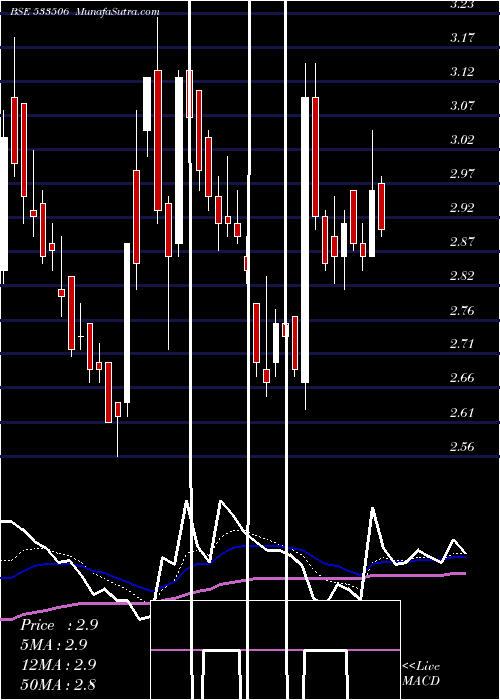Select the 2.56 price axis label

tap(462, 446)
